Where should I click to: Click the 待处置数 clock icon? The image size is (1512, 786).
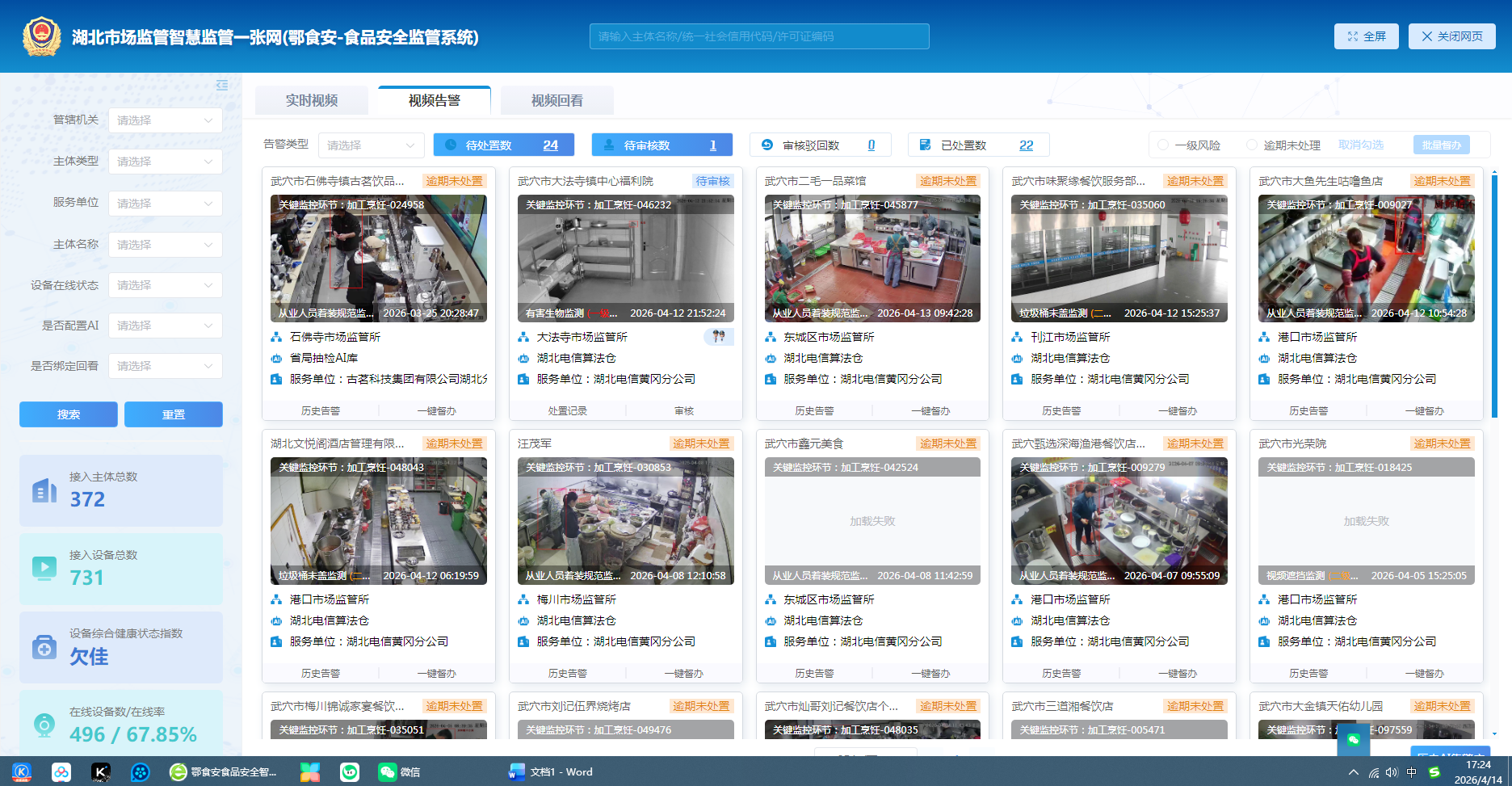pyautogui.click(x=451, y=145)
